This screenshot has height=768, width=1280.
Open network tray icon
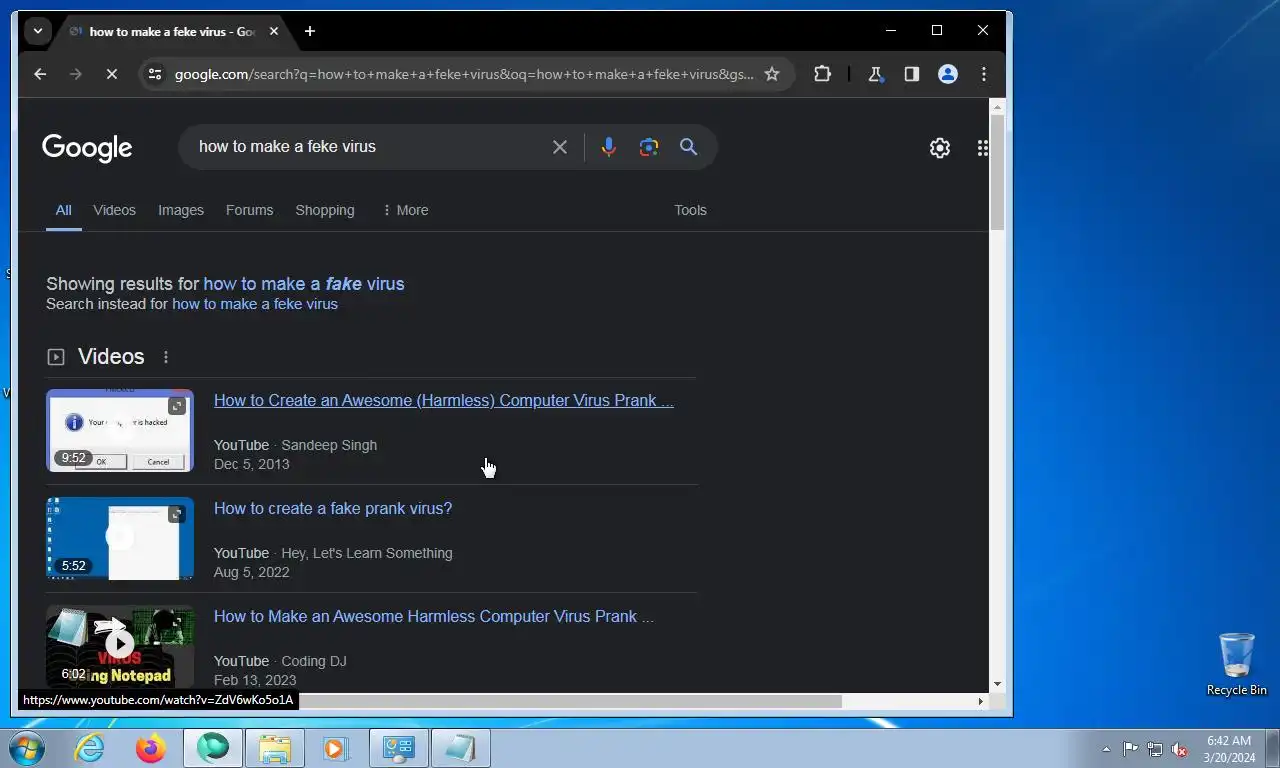[1155, 749]
